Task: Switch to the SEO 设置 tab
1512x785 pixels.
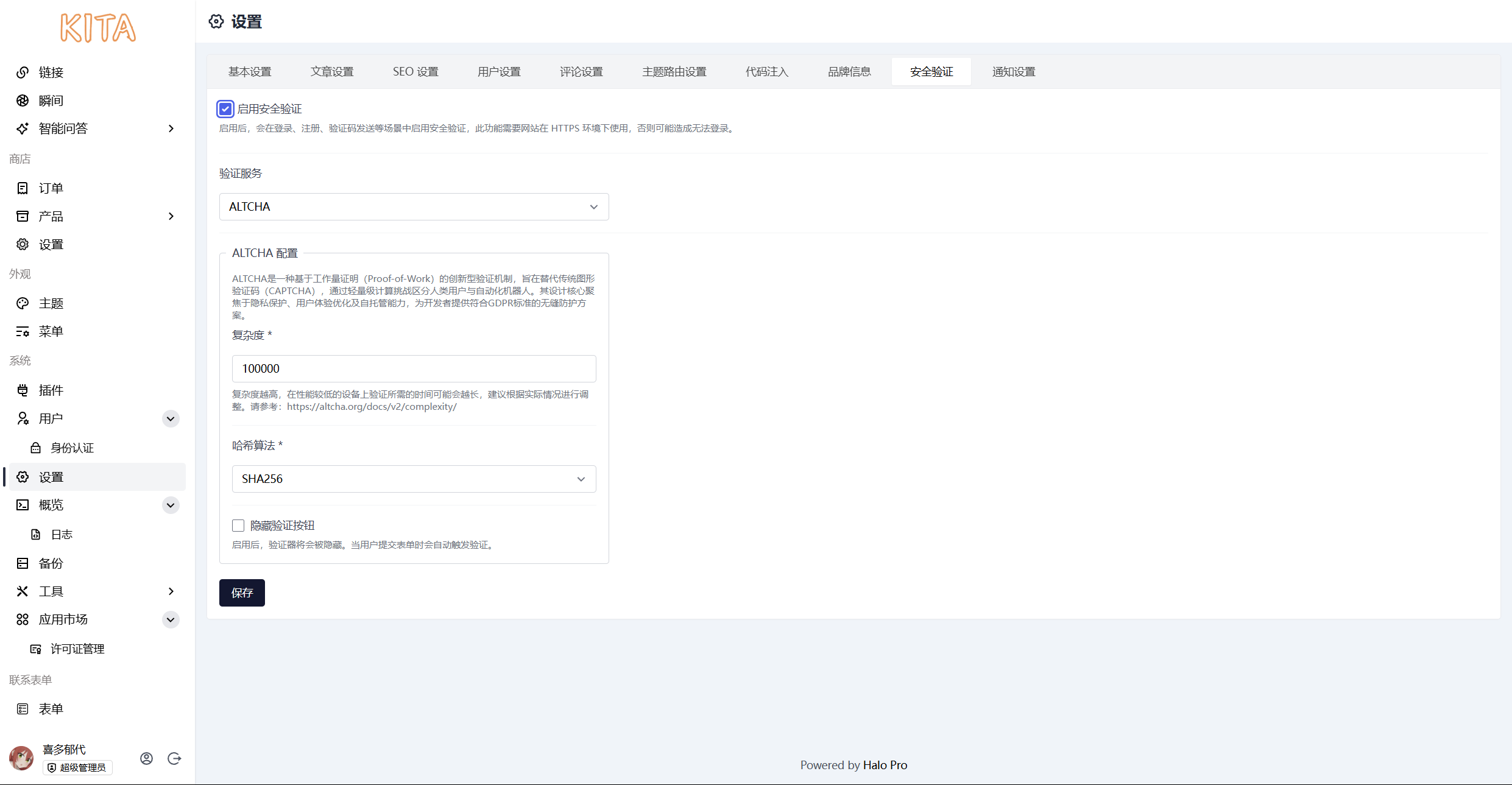Action: pyautogui.click(x=415, y=72)
